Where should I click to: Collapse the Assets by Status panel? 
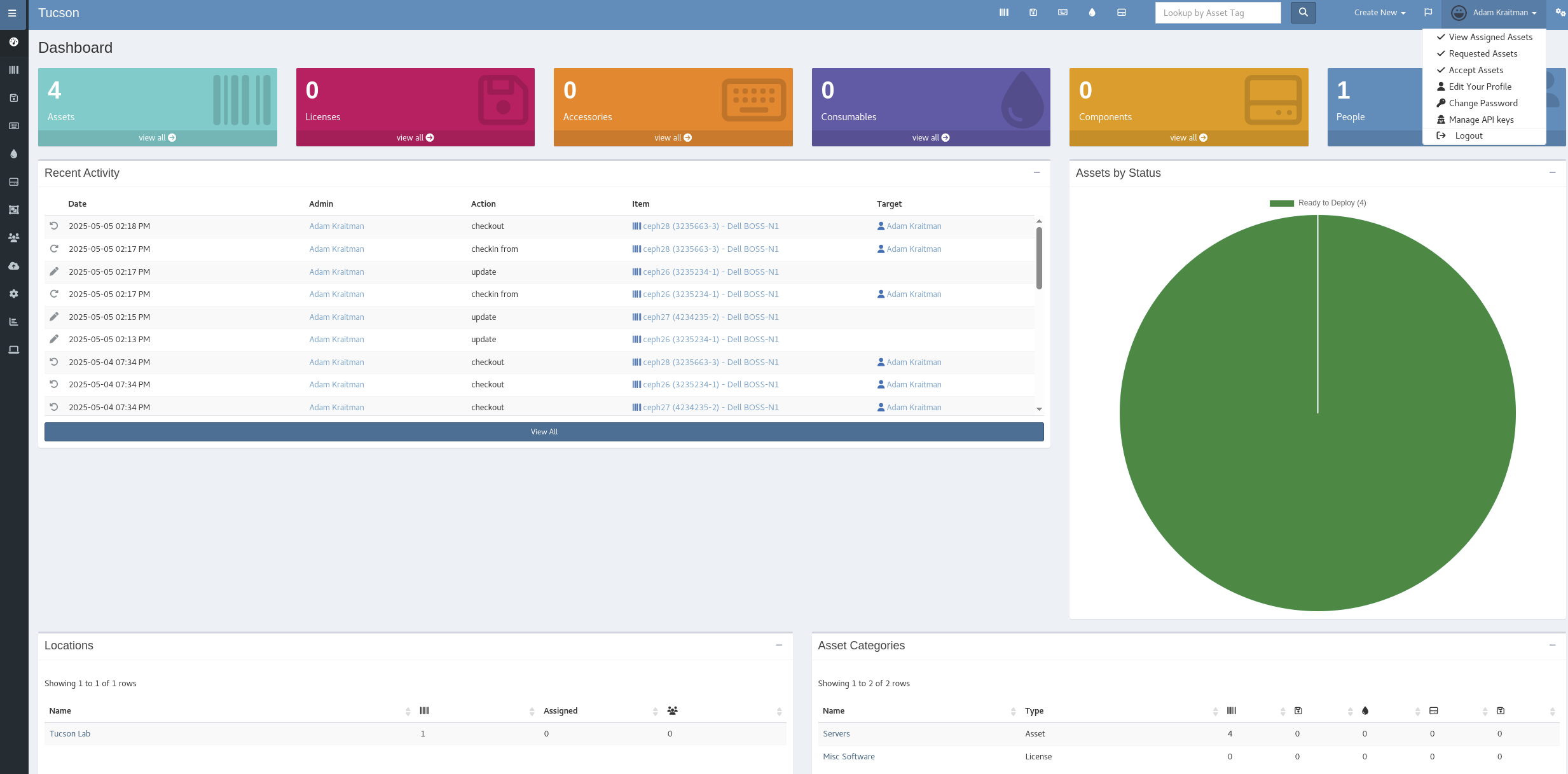(x=1552, y=173)
